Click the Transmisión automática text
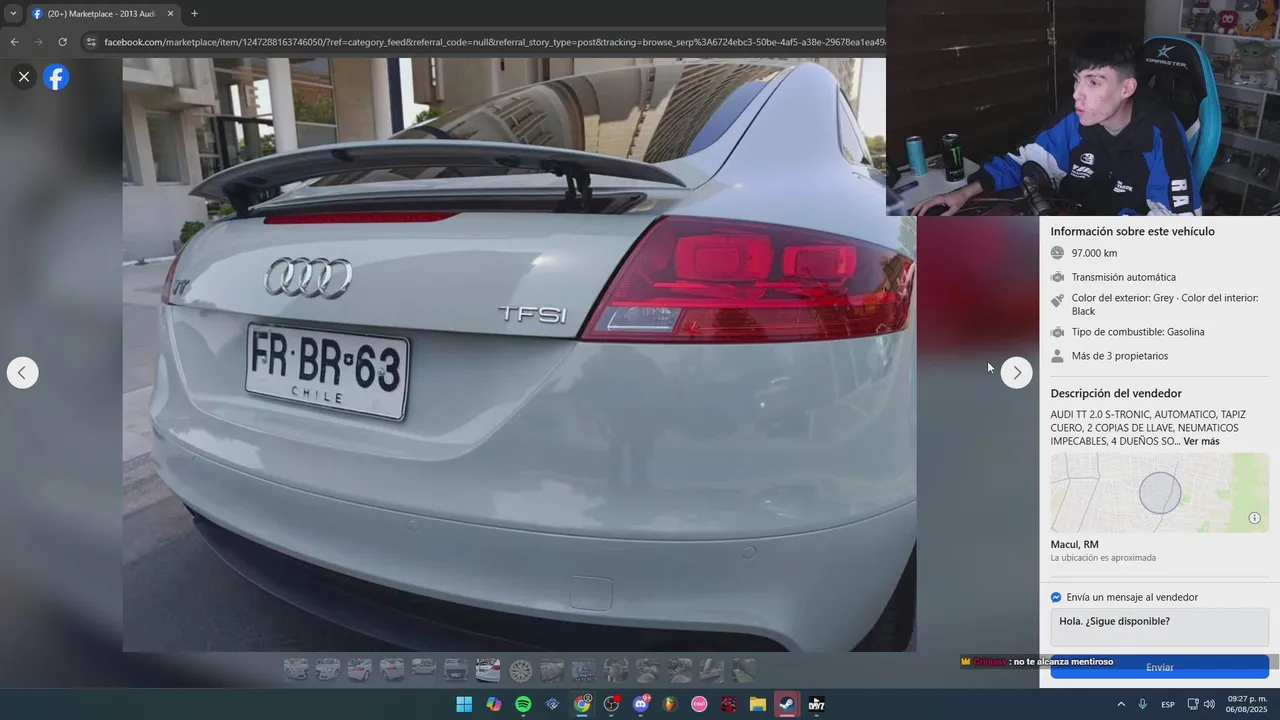The height and width of the screenshot is (720, 1280). point(1123,277)
